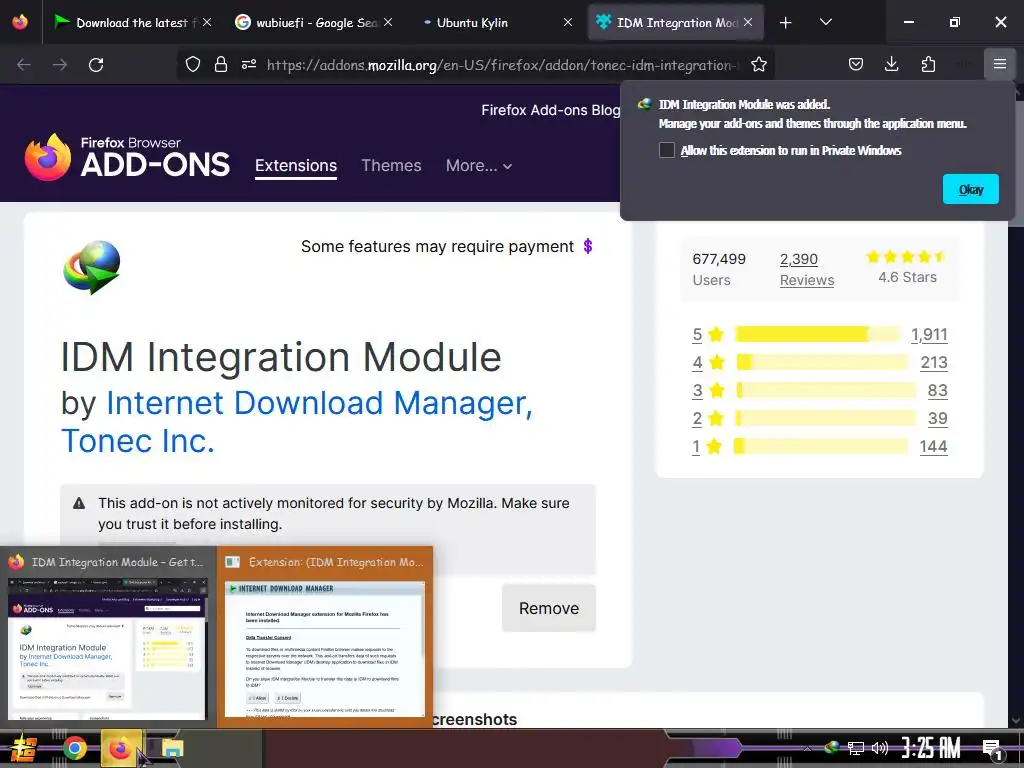Select 'Extension: (IDM Integration Mo...' window preview
The height and width of the screenshot is (768, 1024).
coord(325,636)
